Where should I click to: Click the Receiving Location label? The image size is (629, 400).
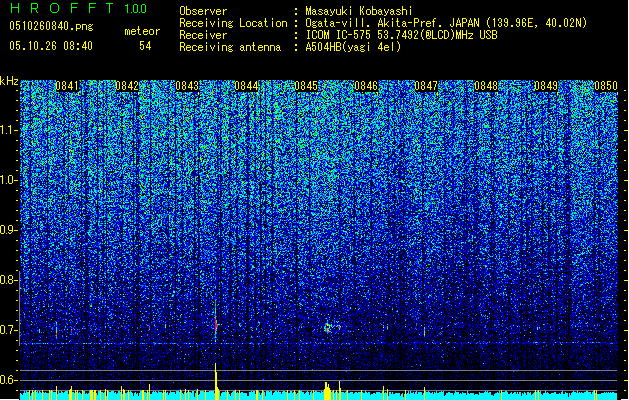coord(233,23)
